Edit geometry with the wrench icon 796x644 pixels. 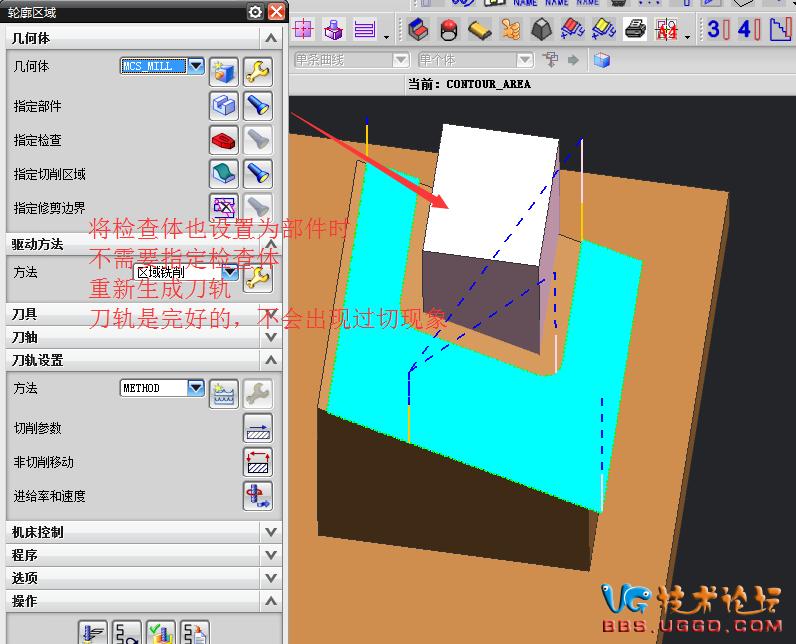coord(258,69)
